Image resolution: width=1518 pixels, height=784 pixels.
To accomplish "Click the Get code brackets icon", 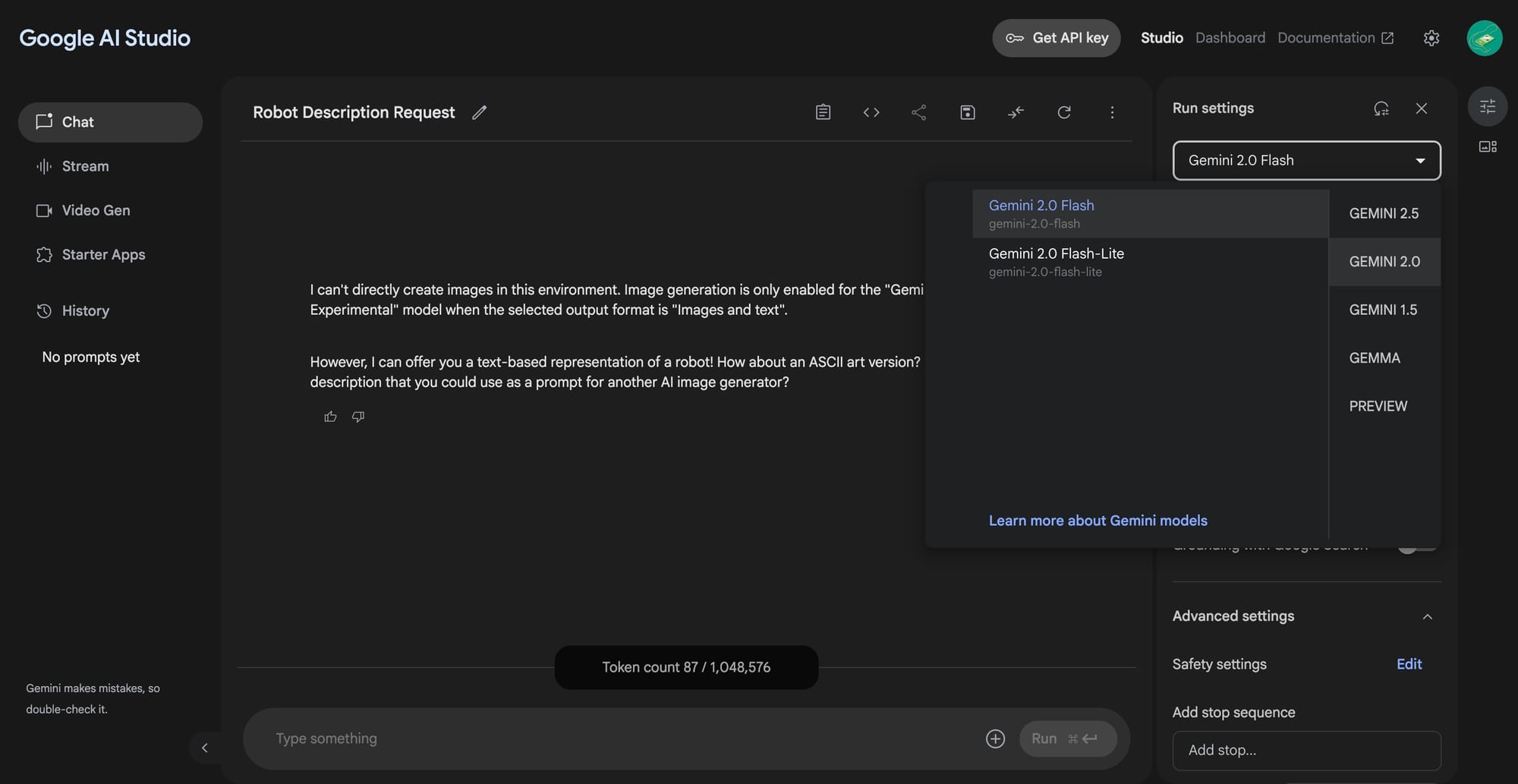I will (871, 112).
